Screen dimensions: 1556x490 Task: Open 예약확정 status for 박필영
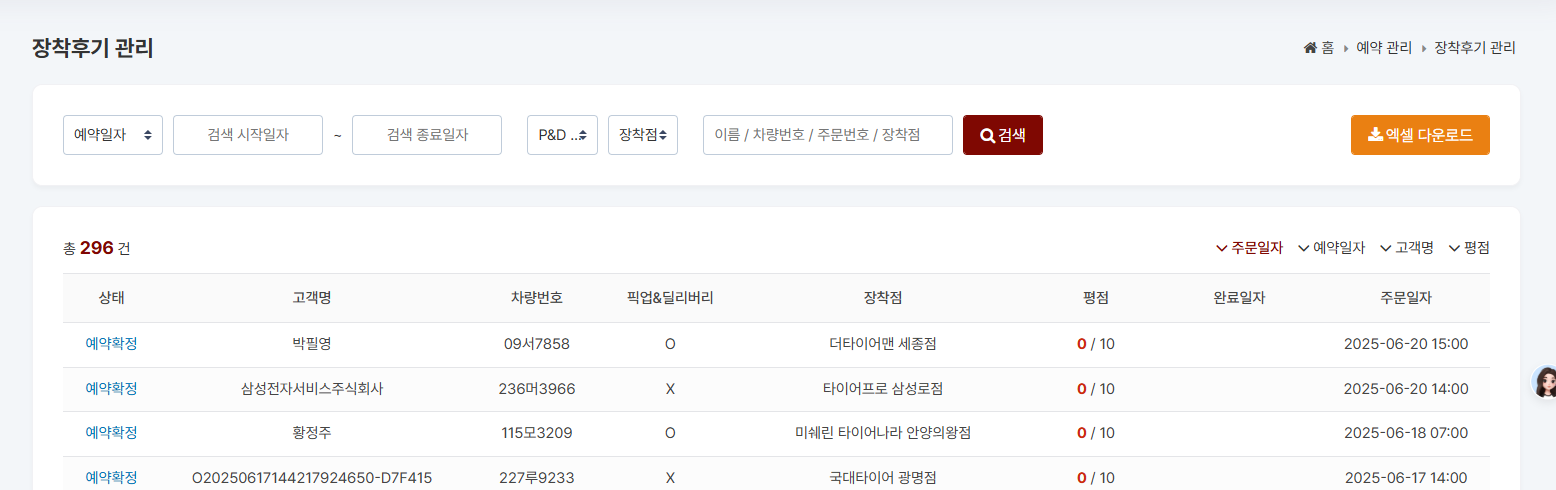tap(111, 344)
